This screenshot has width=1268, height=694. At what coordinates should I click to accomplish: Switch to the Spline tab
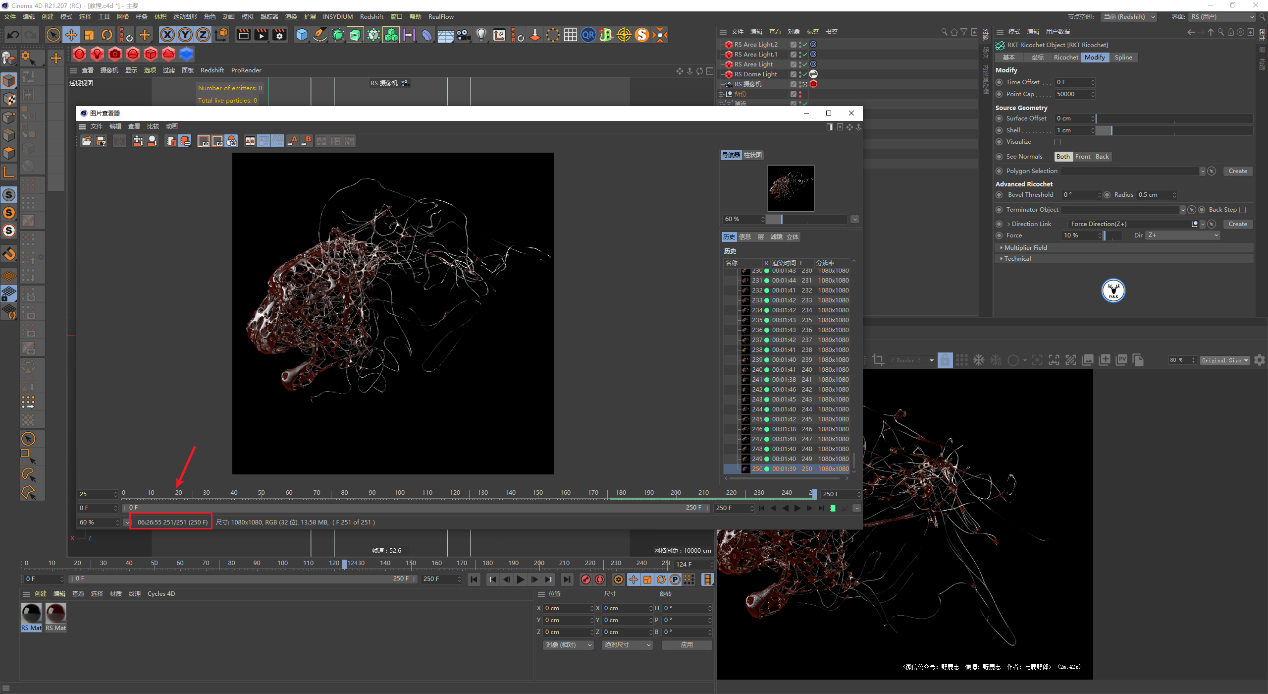pos(1124,57)
